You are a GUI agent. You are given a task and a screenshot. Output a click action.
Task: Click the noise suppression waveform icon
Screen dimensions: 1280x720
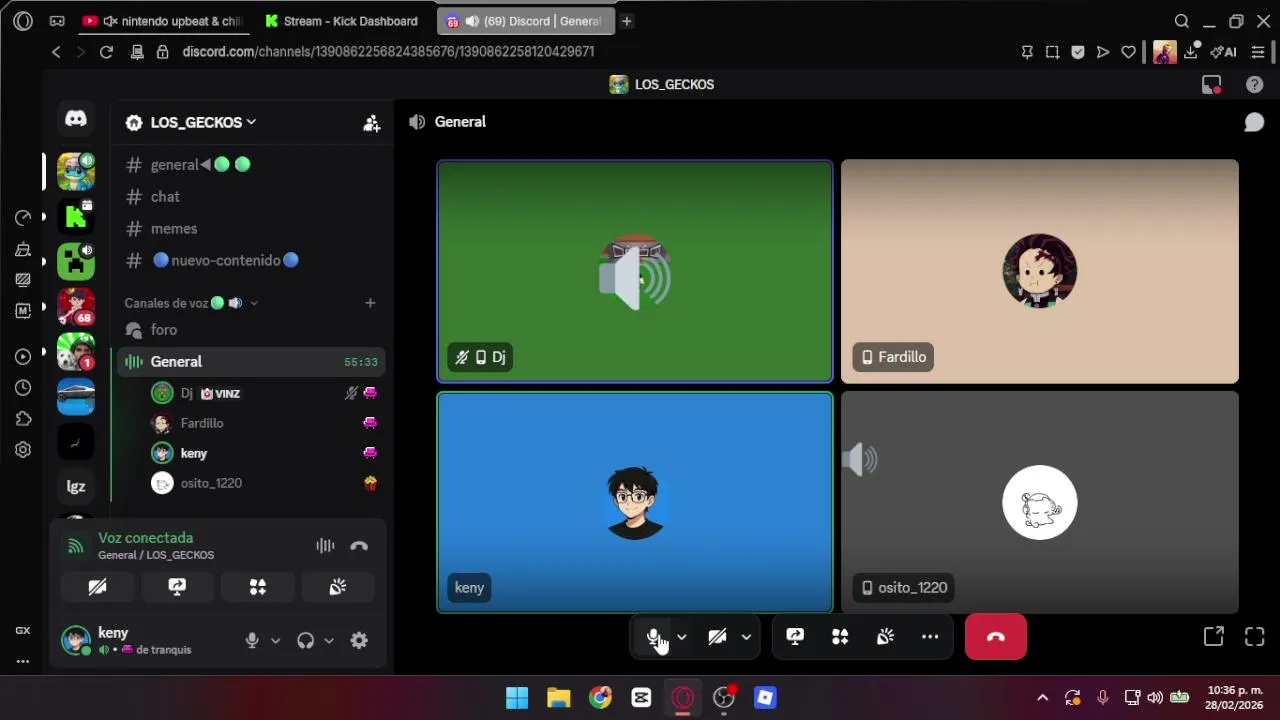click(x=325, y=546)
